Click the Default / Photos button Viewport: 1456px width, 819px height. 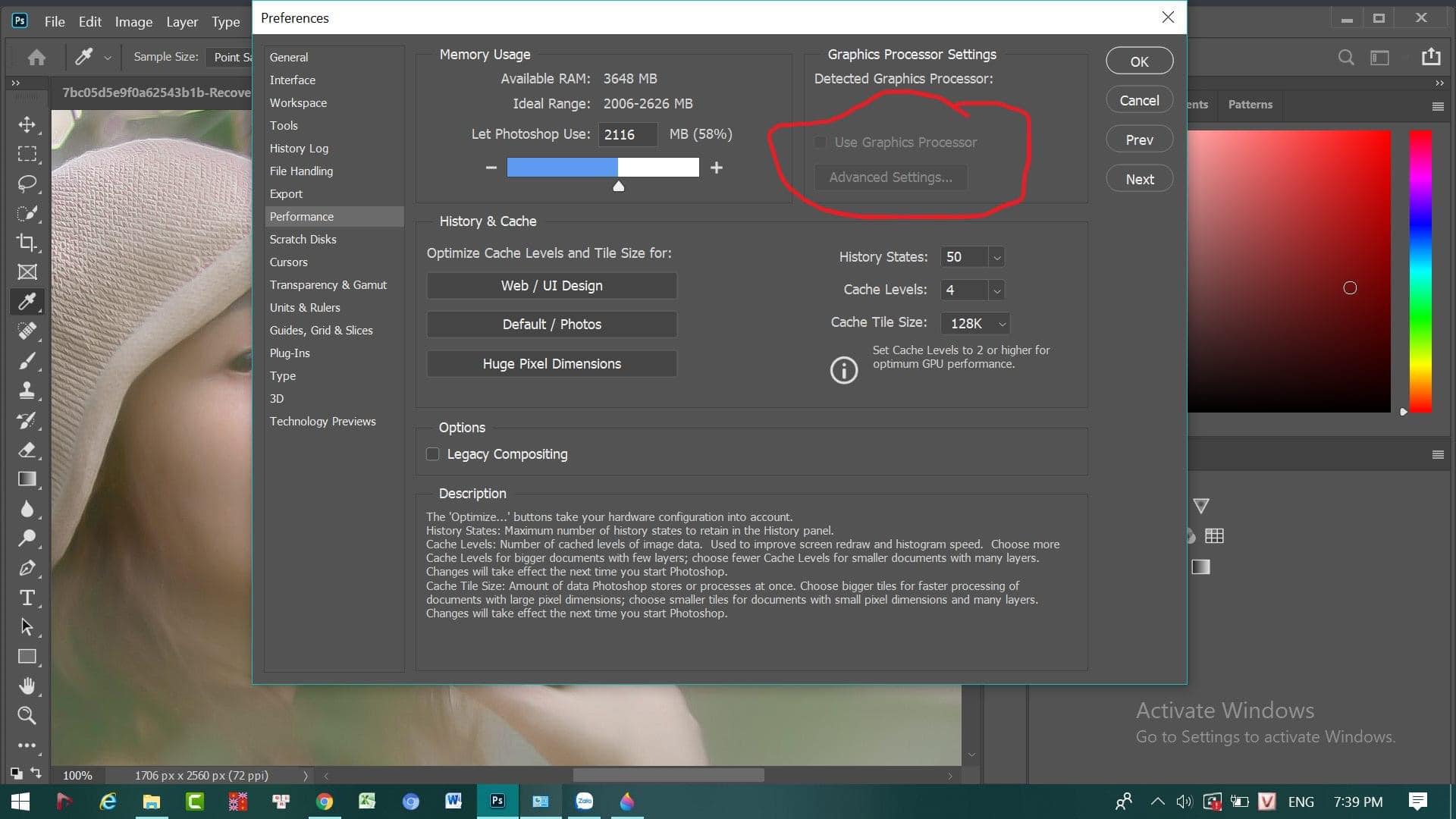551,323
